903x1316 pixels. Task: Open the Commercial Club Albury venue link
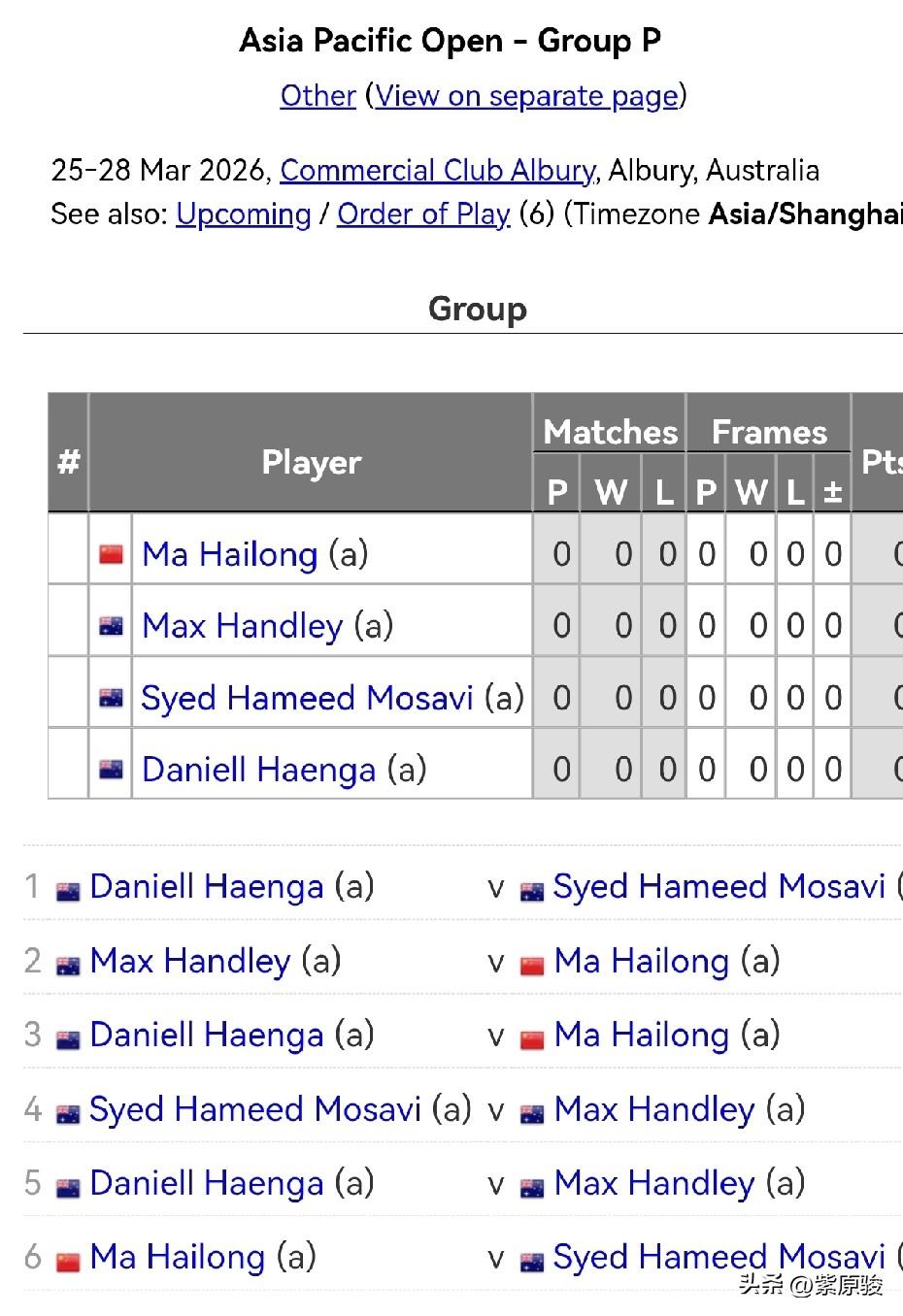click(437, 171)
